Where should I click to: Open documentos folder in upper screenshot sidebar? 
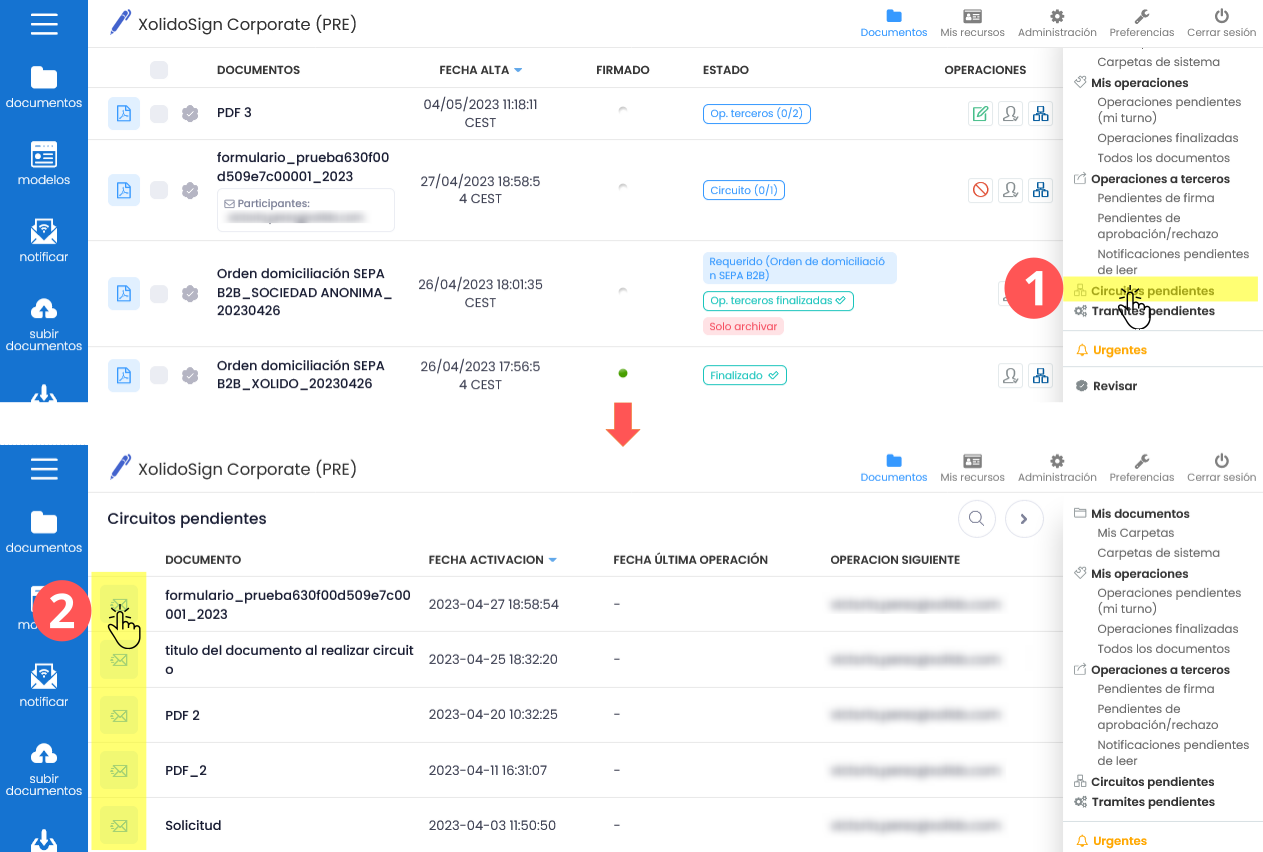point(44,87)
